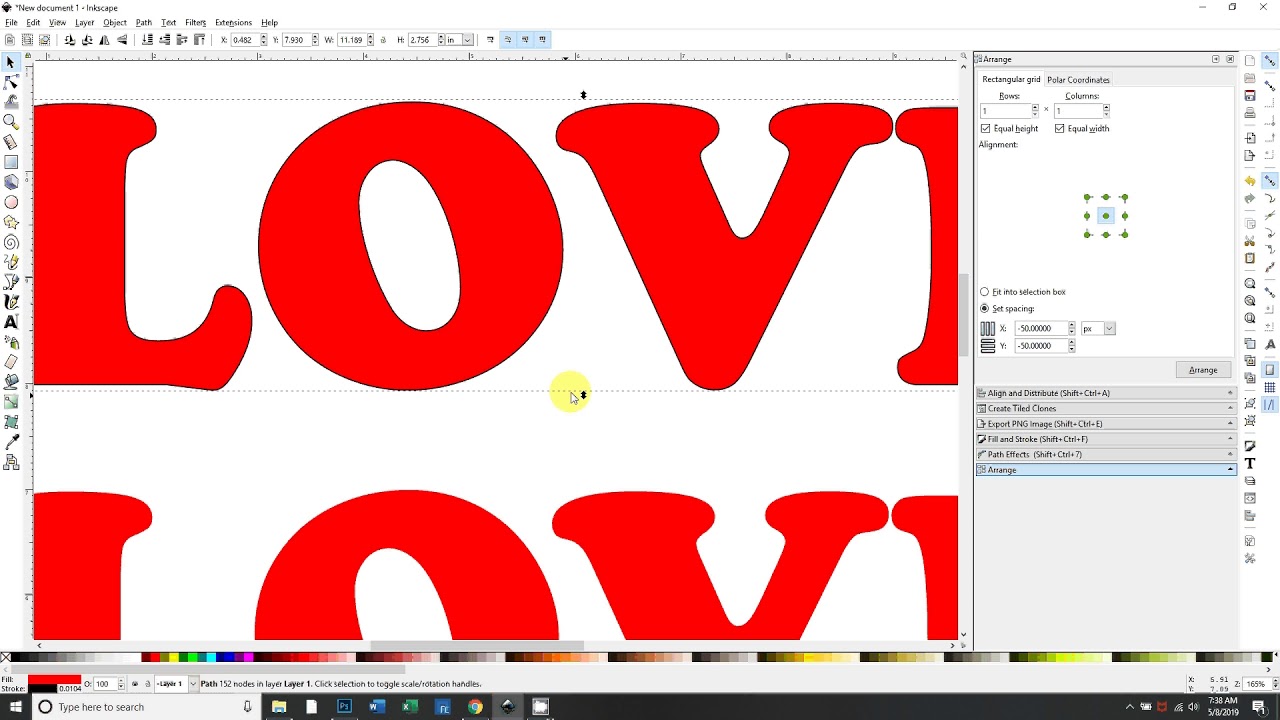The image size is (1280, 720).
Task: Select the Selector arrow tool
Action: tap(11, 62)
